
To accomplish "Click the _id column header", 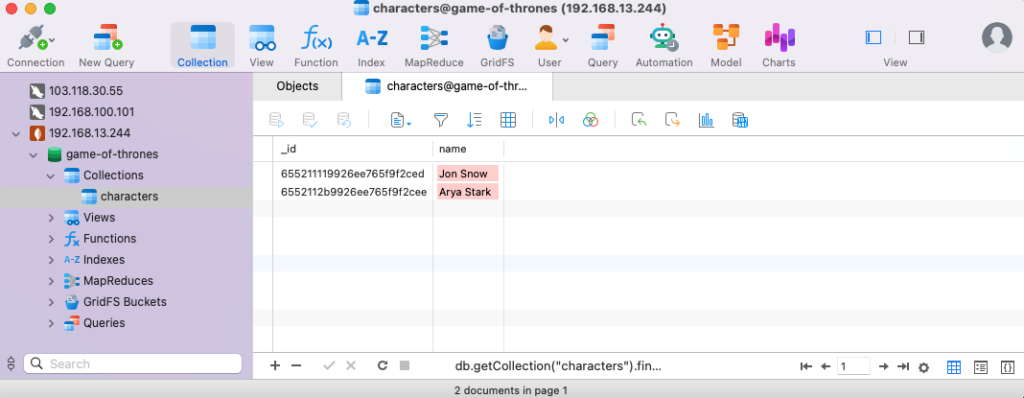I will pos(353,149).
